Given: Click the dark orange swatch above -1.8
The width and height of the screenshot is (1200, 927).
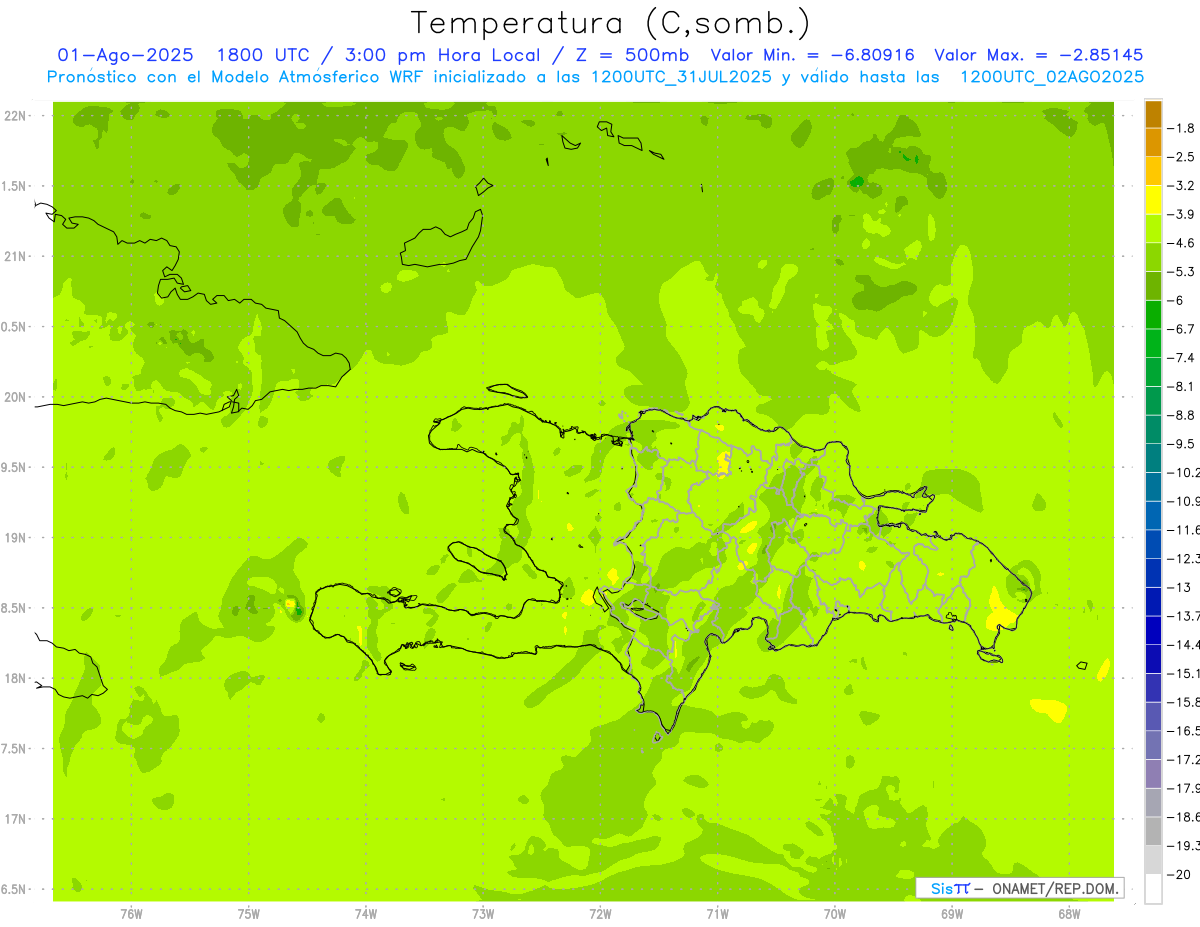Looking at the screenshot, I should pos(1153,113).
